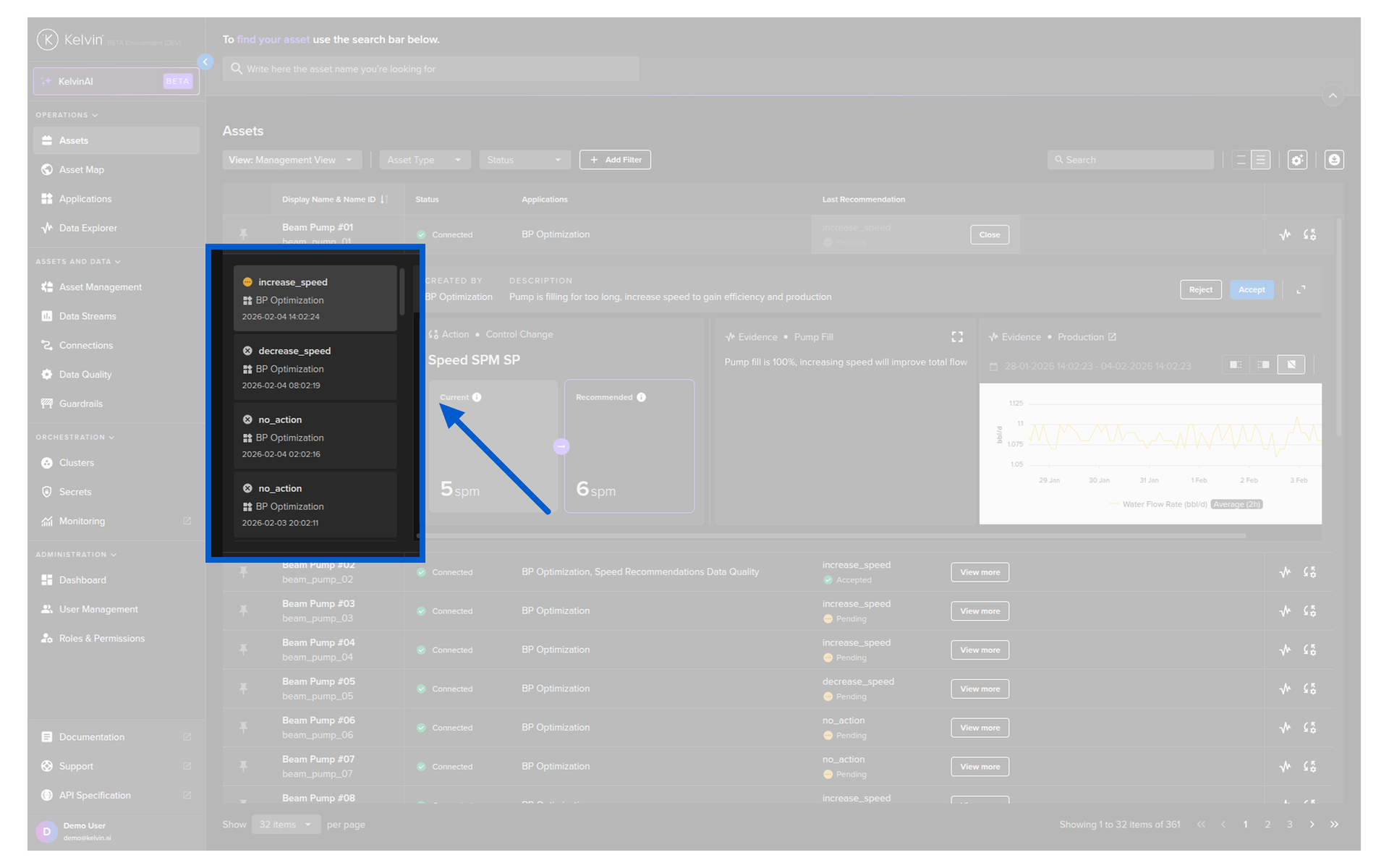Pin Beam Pump #04 asset row

[244, 650]
